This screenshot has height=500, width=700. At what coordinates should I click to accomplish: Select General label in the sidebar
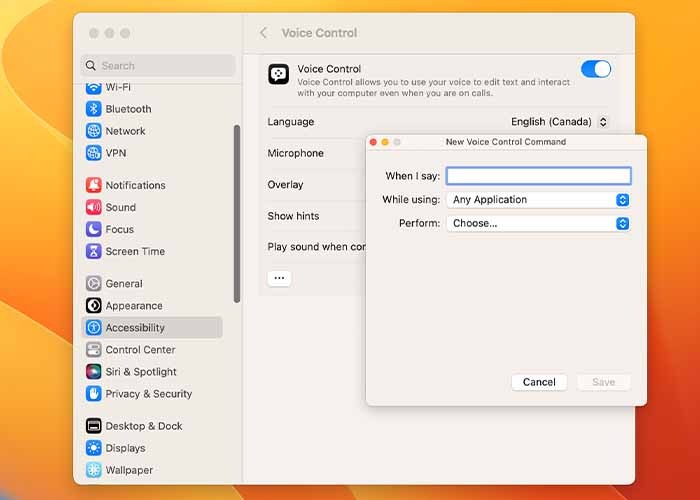coord(124,283)
